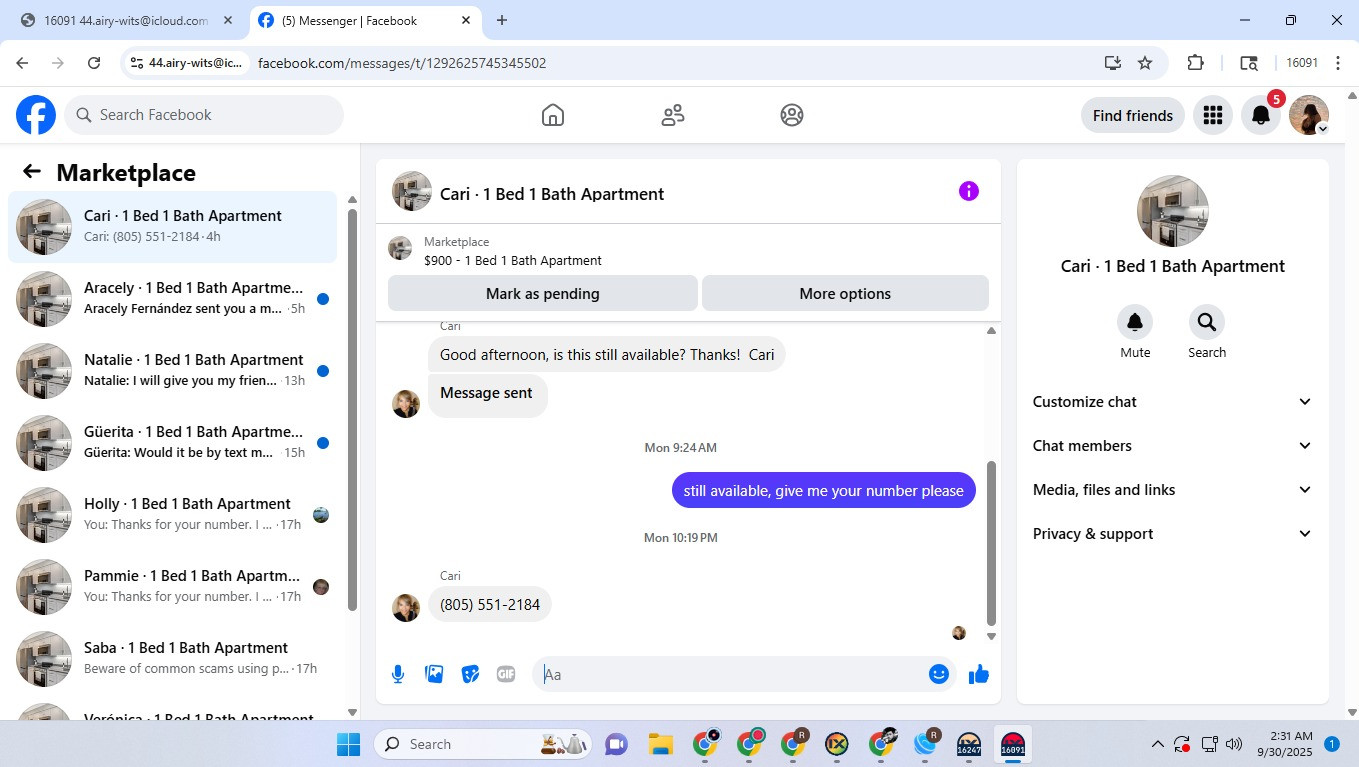This screenshot has height=767, width=1359.
Task: Choose a GIF icon
Action: coord(506,674)
